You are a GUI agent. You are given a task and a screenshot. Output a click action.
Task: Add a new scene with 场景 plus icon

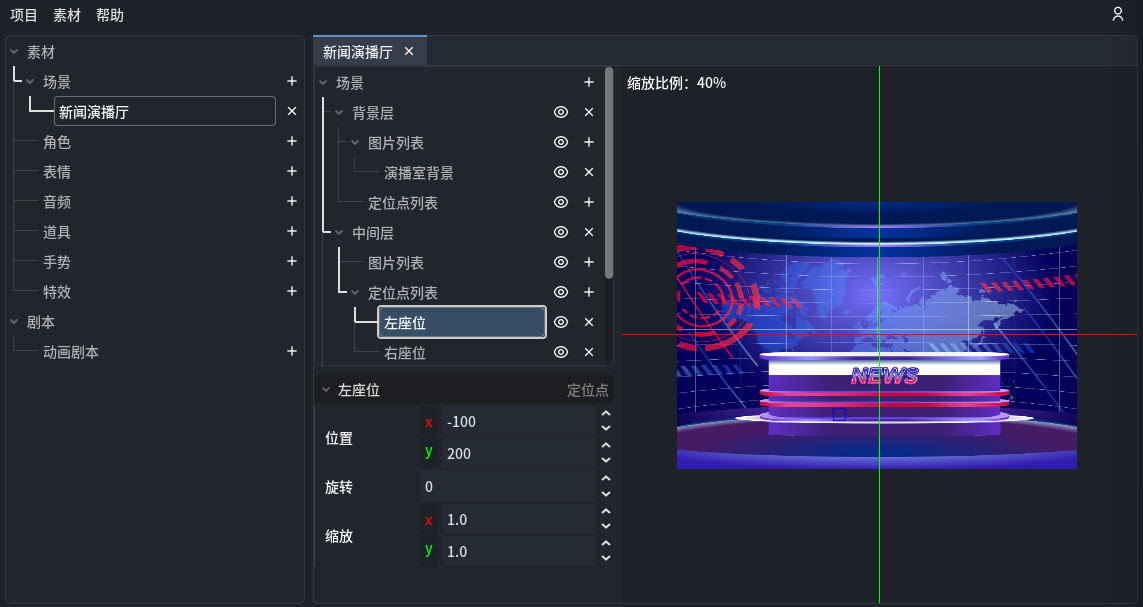(292, 81)
